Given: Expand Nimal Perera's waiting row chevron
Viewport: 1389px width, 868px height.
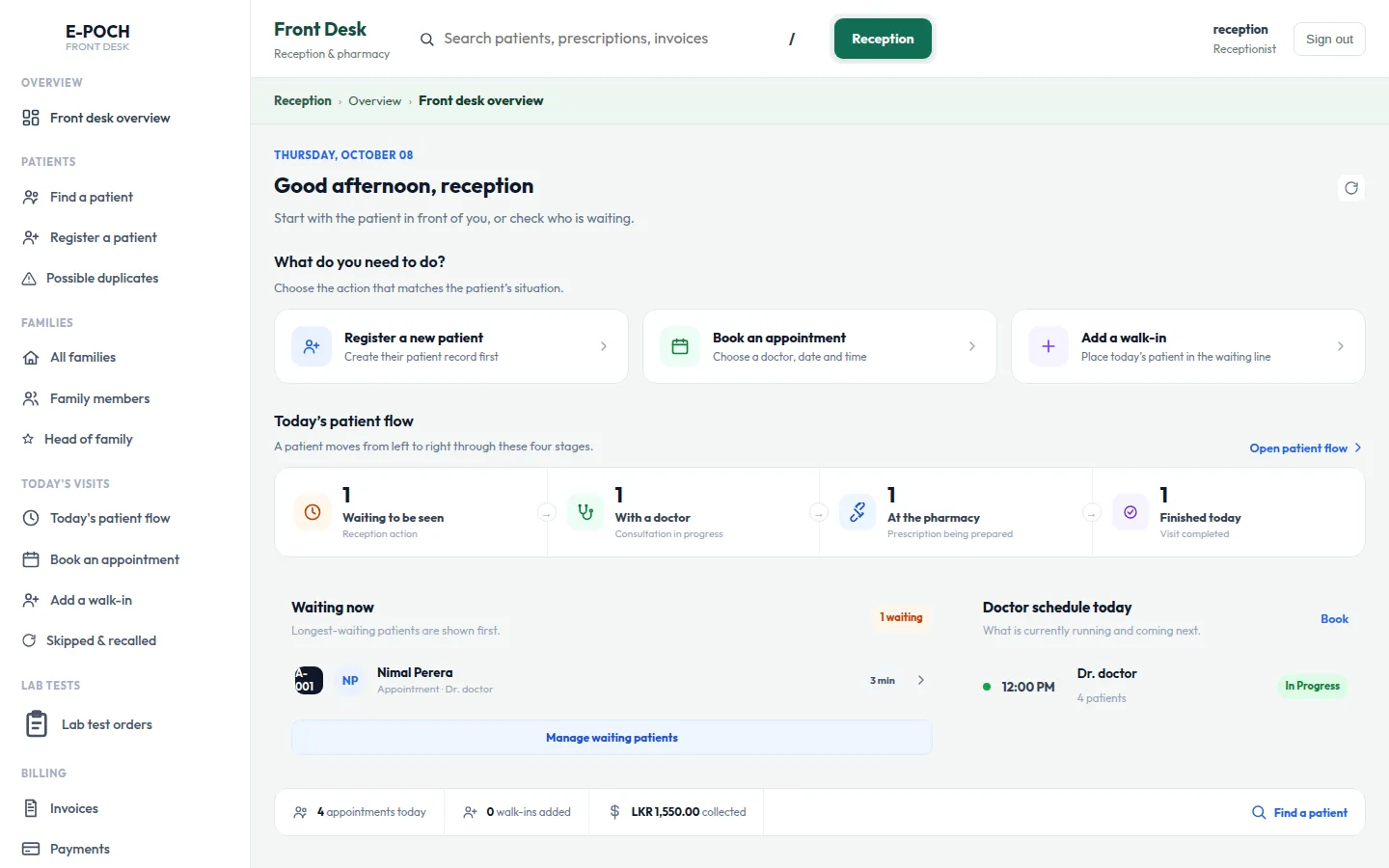Looking at the screenshot, I should pyautogui.click(x=921, y=680).
